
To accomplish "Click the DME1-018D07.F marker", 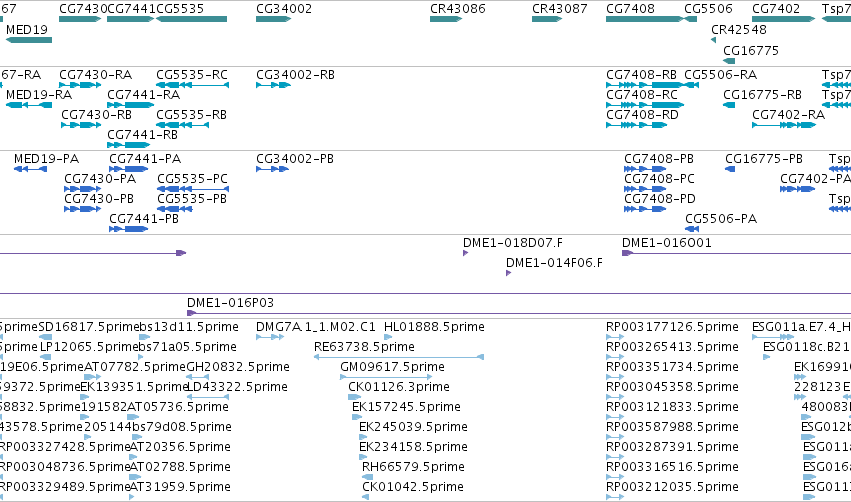I will pyautogui.click(x=465, y=253).
